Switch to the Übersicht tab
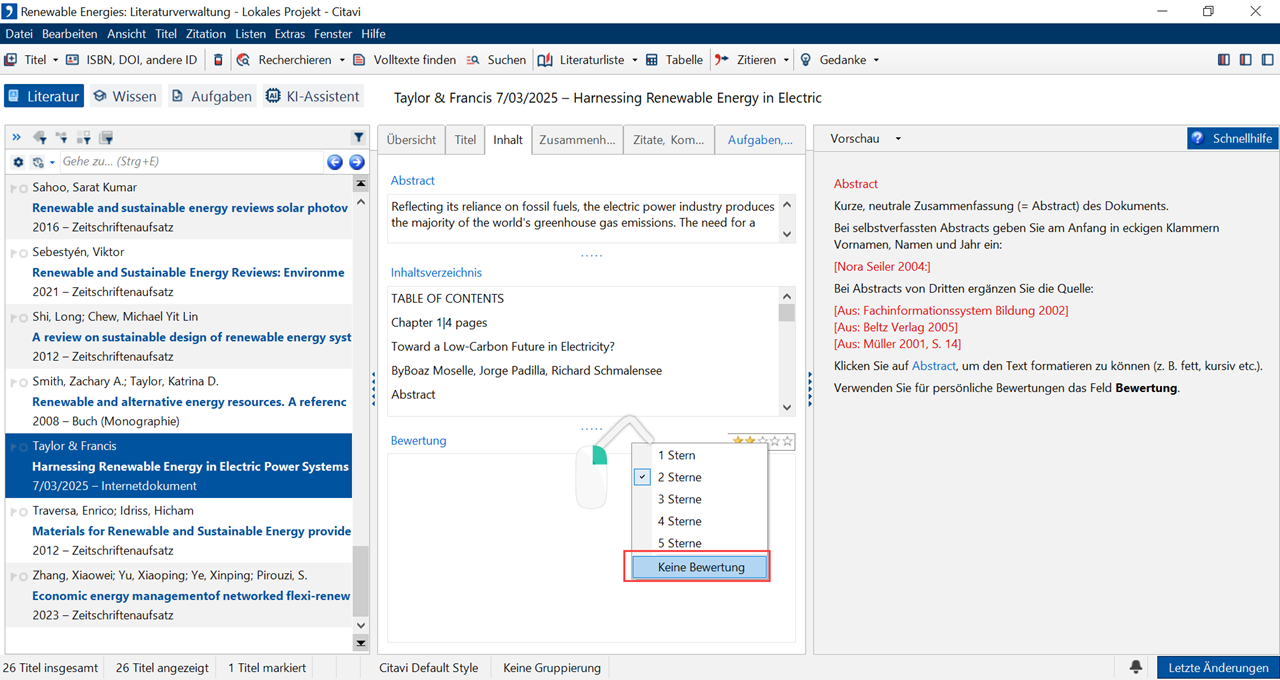The width and height of the screenshot is (1280, 680). [x=411, y=140]
